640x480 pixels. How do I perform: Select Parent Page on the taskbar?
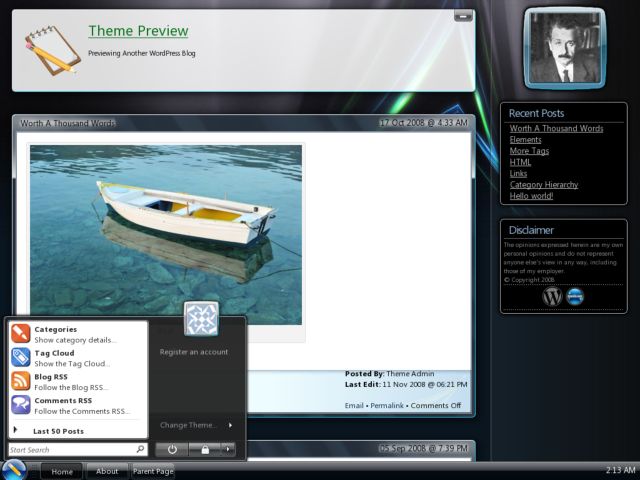pos(153,471)
